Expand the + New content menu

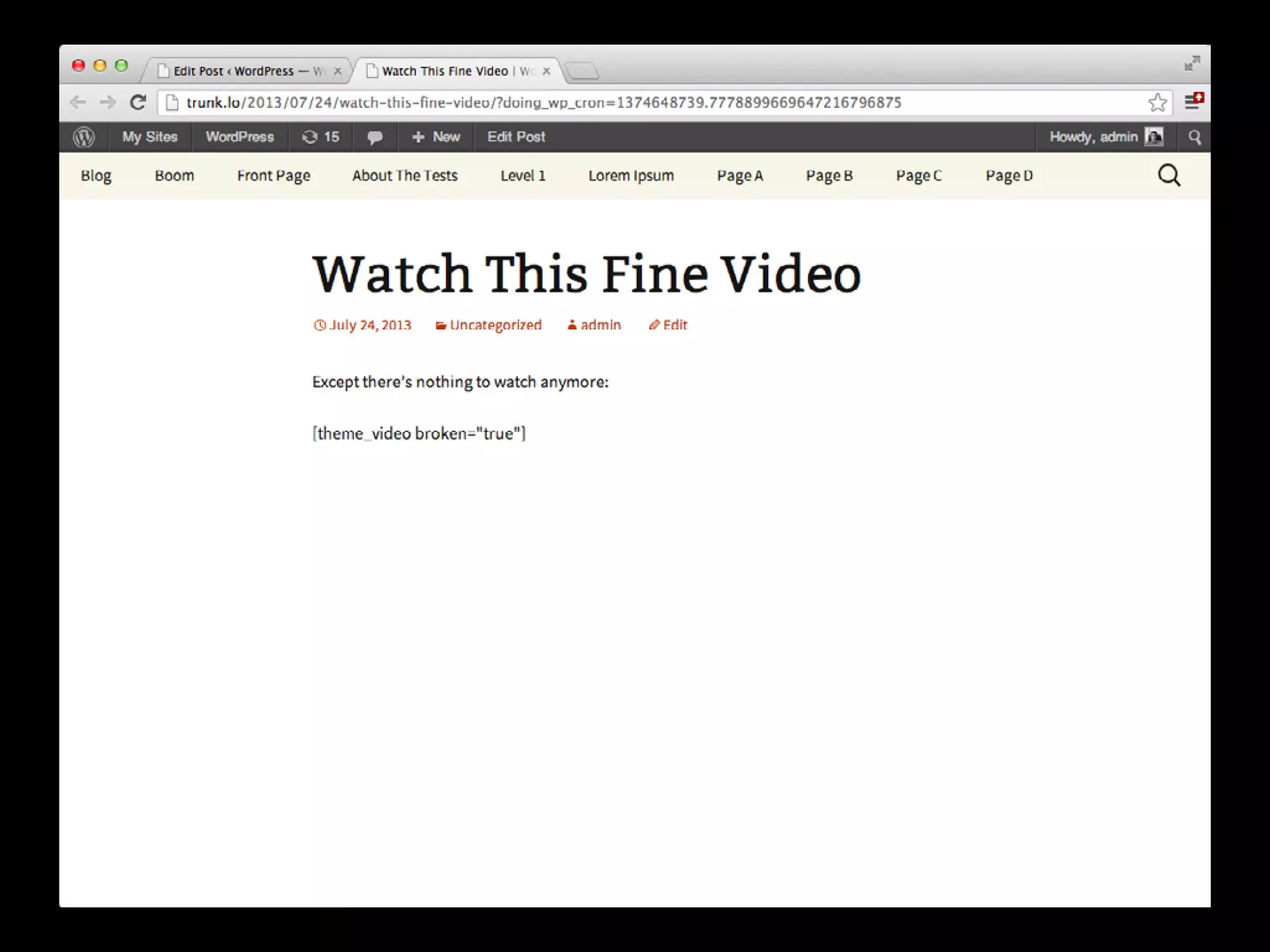[x=436, y=137]
